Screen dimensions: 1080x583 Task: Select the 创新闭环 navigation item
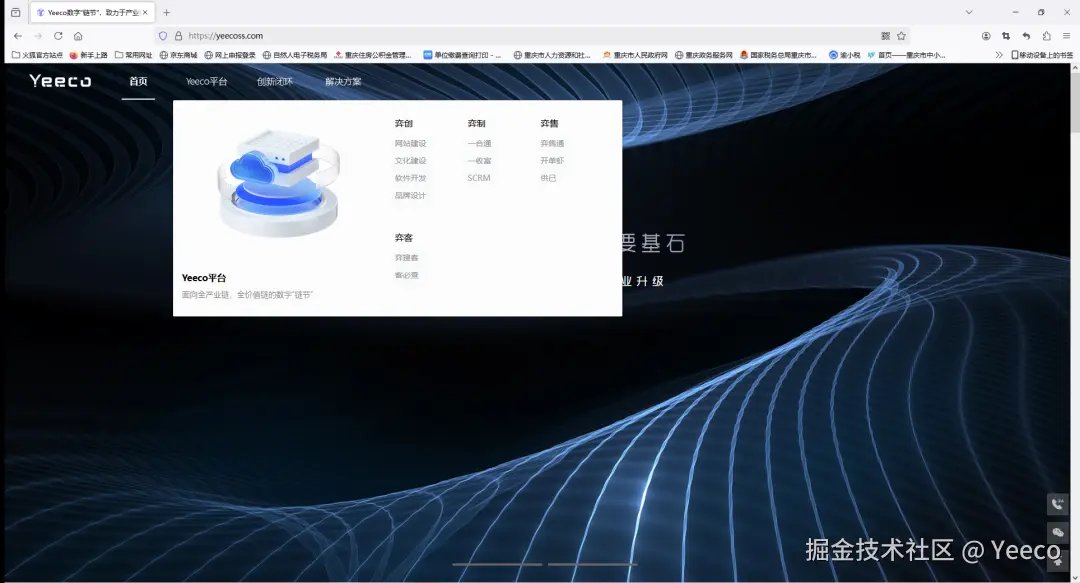coord(275,81)
